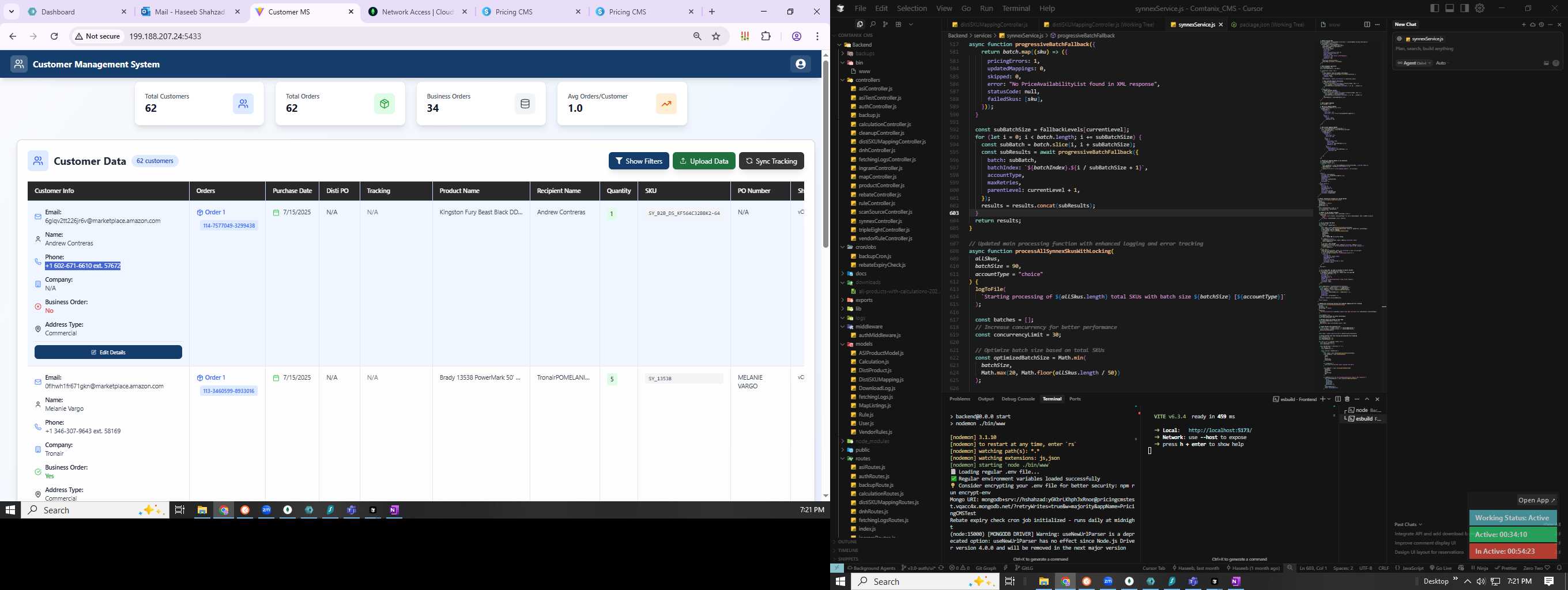Open new terminal launch profile dropdown
The image size is (1568, 590).
click(1329, 399)
